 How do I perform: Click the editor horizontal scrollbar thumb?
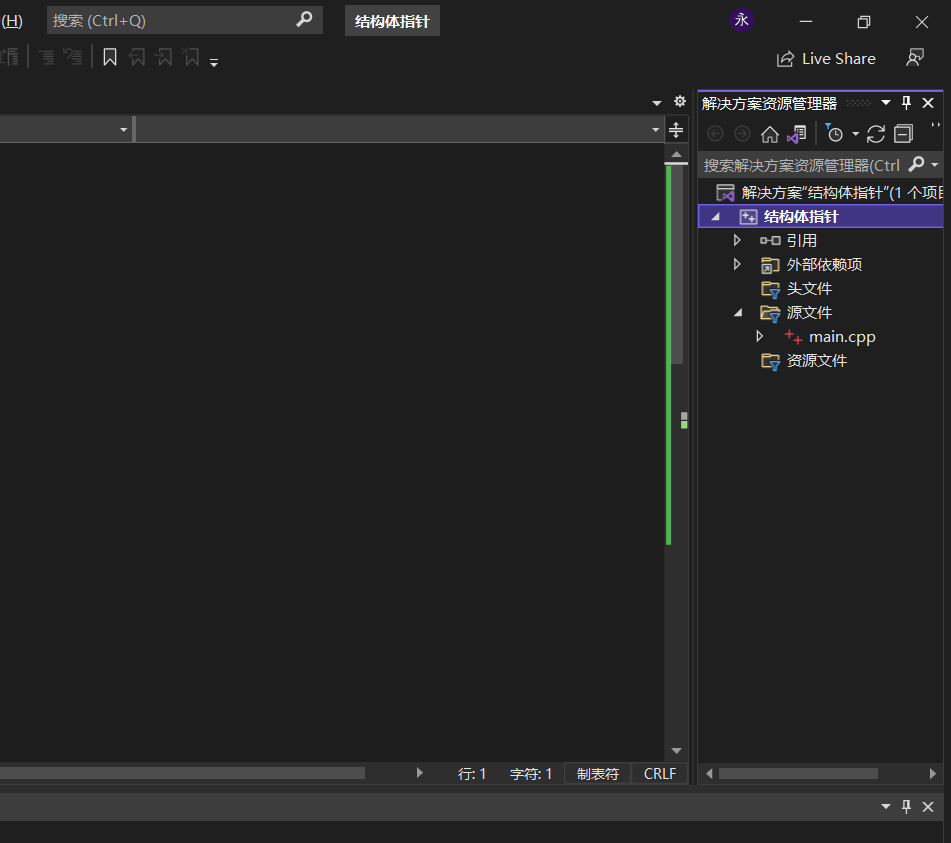[x=182, y=773]
